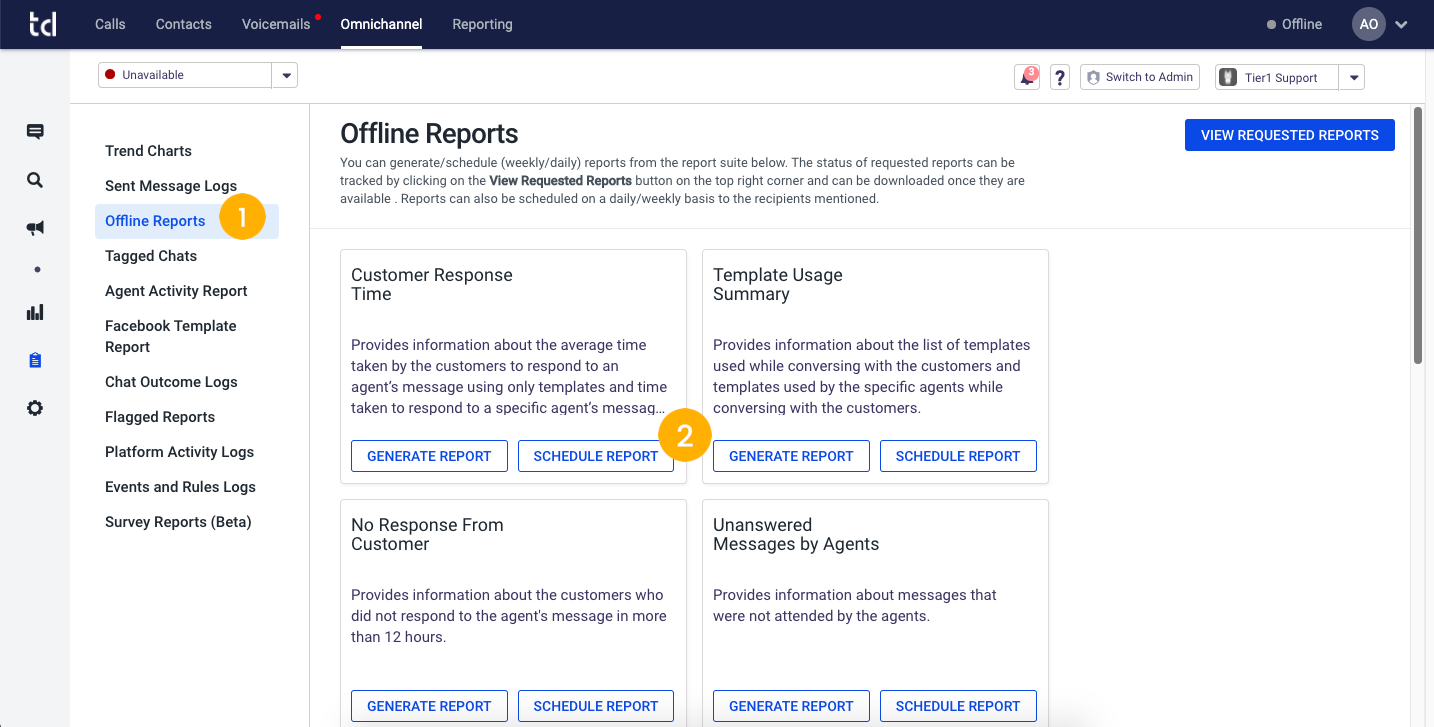This screenshot has height=727, width=1434.
Task: Click the No Response From Customer card title
Action: click(x=427, y=535)
